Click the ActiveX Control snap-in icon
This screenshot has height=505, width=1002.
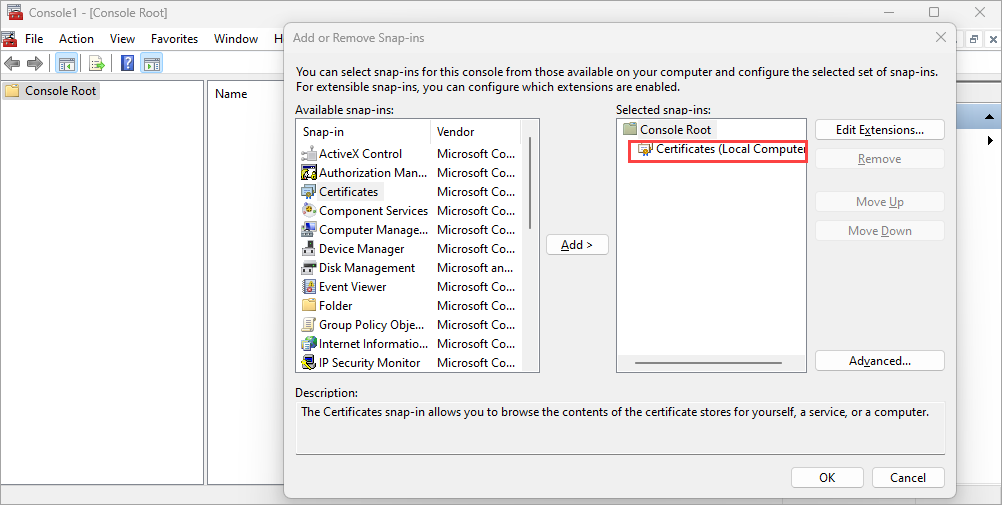point(309,153)
